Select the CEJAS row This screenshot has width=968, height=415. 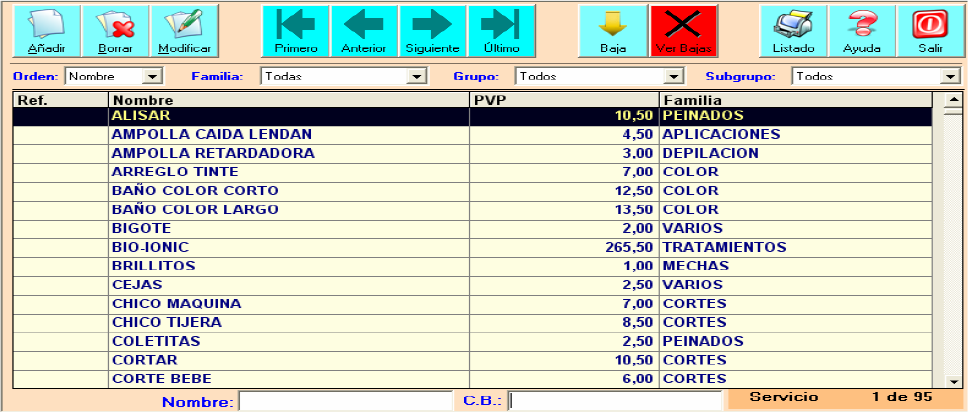coord(472,285)
